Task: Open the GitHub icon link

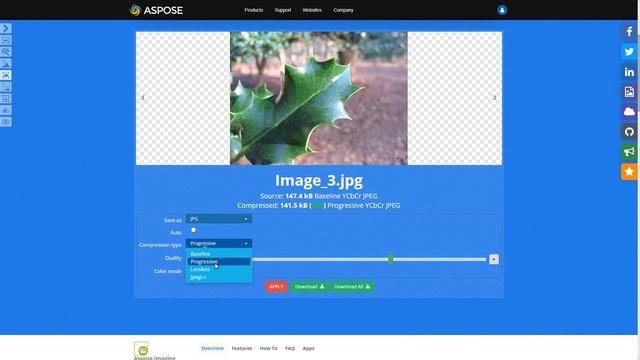Action: [x=629, y=132]
